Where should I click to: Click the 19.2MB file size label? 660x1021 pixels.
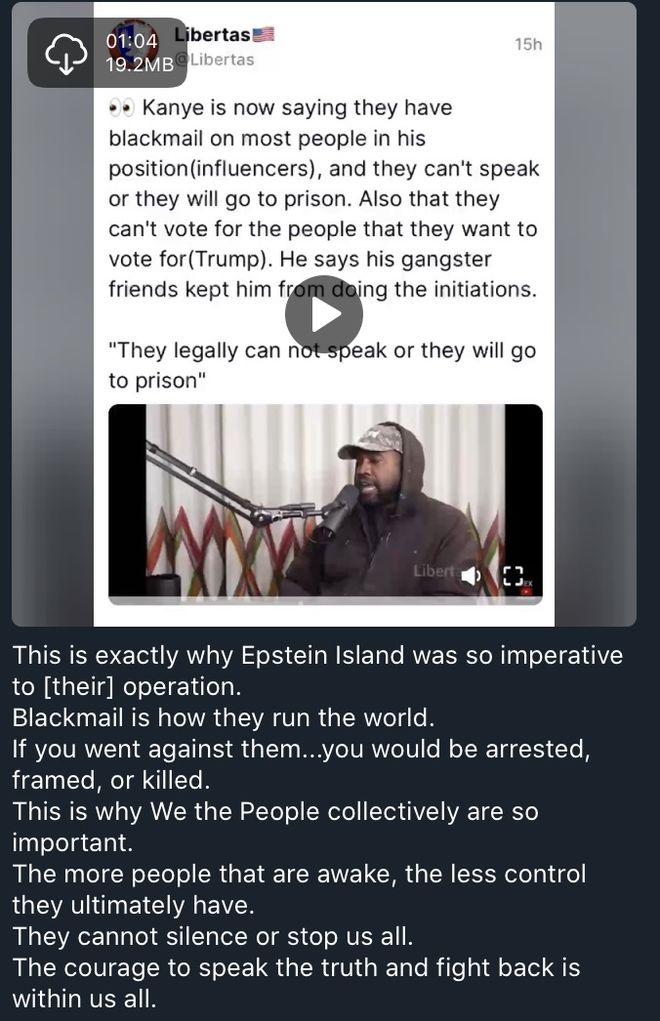[140, 64]
